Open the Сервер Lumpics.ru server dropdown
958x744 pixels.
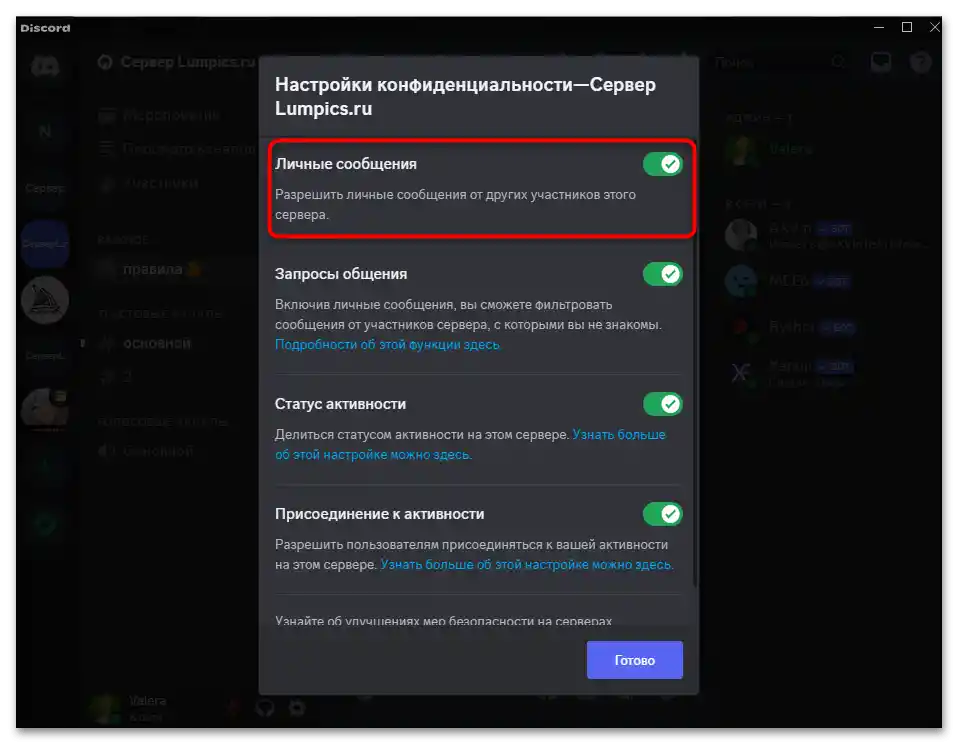pos(170,61)
